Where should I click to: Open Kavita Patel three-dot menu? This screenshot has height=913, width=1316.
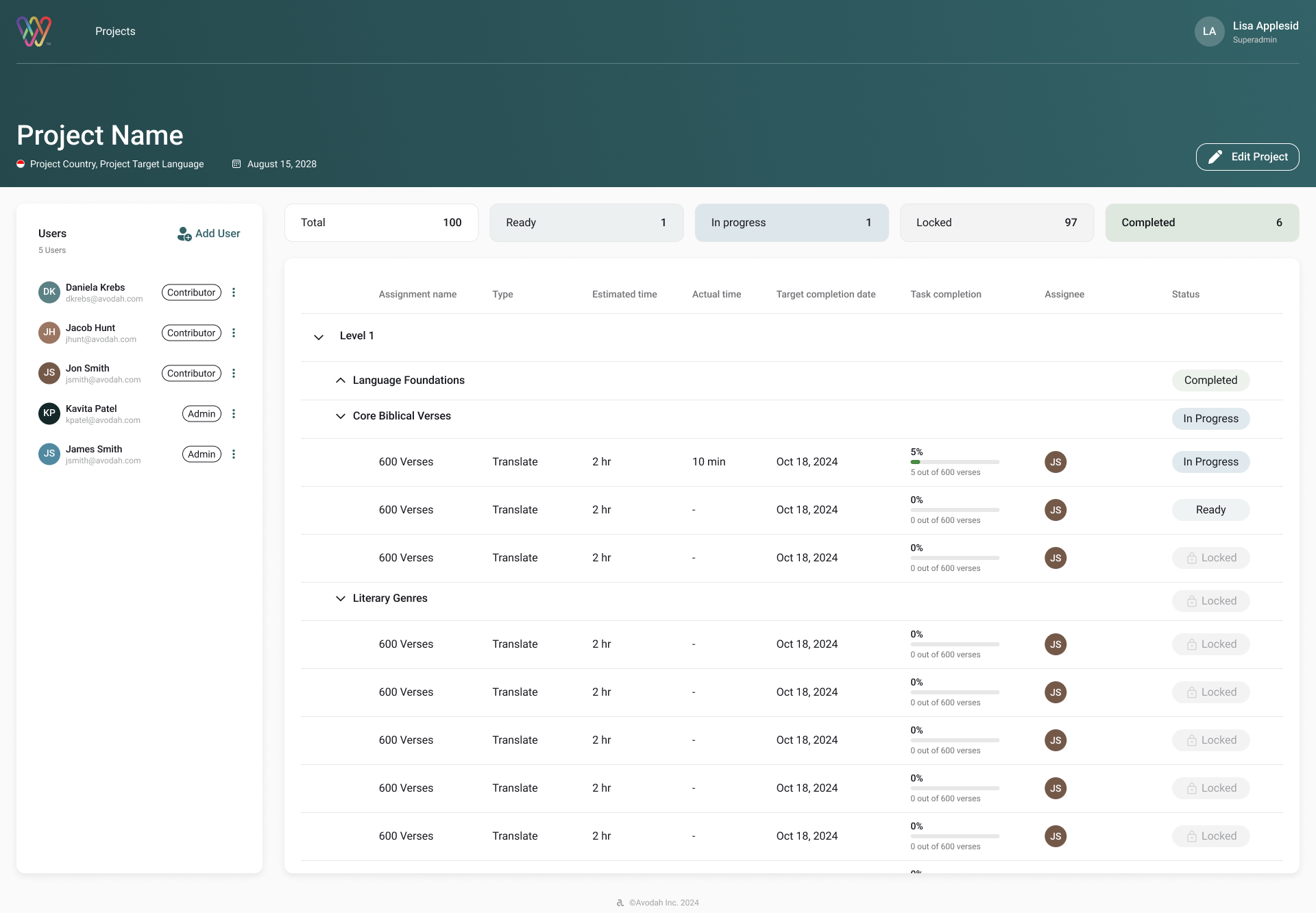234,414
